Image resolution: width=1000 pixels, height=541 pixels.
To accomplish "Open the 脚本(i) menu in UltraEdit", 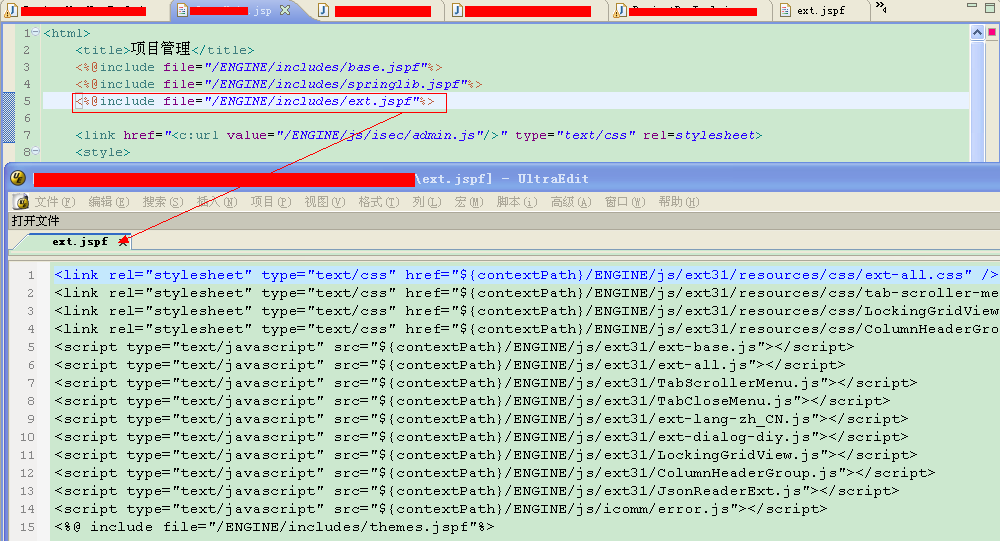I will [x=517, y=202].
